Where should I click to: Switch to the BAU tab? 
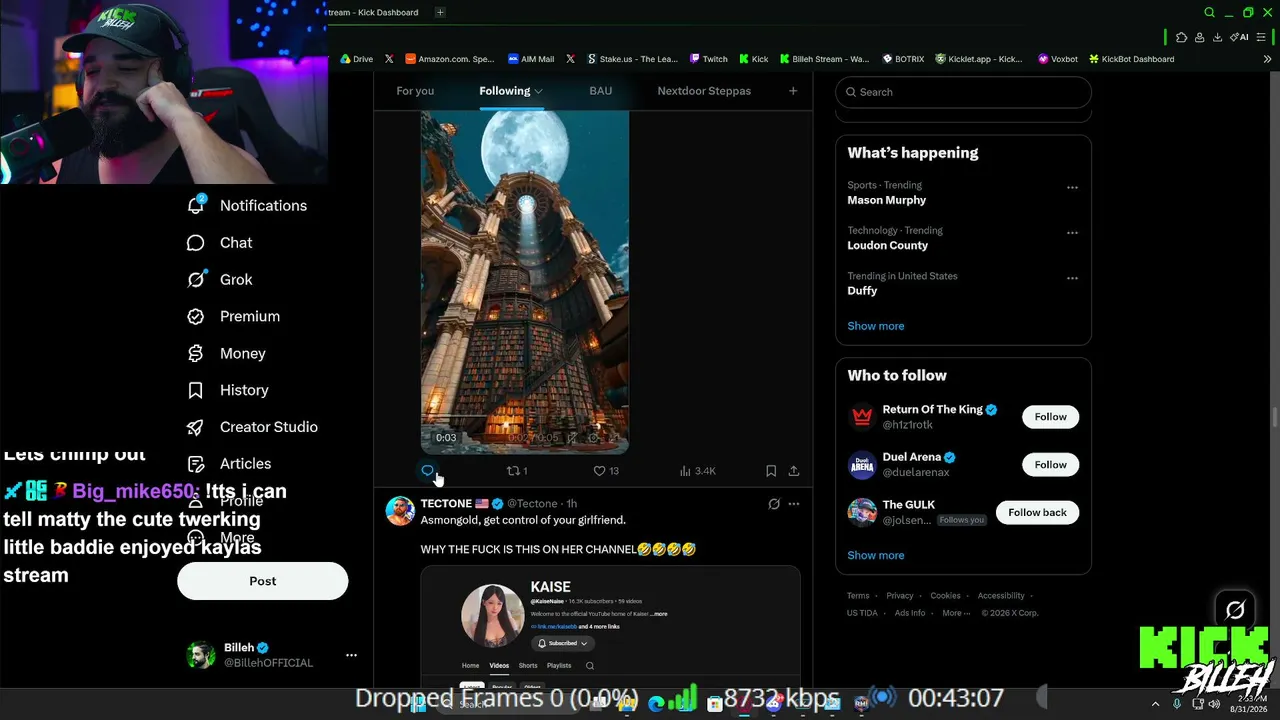click(601, 91)
